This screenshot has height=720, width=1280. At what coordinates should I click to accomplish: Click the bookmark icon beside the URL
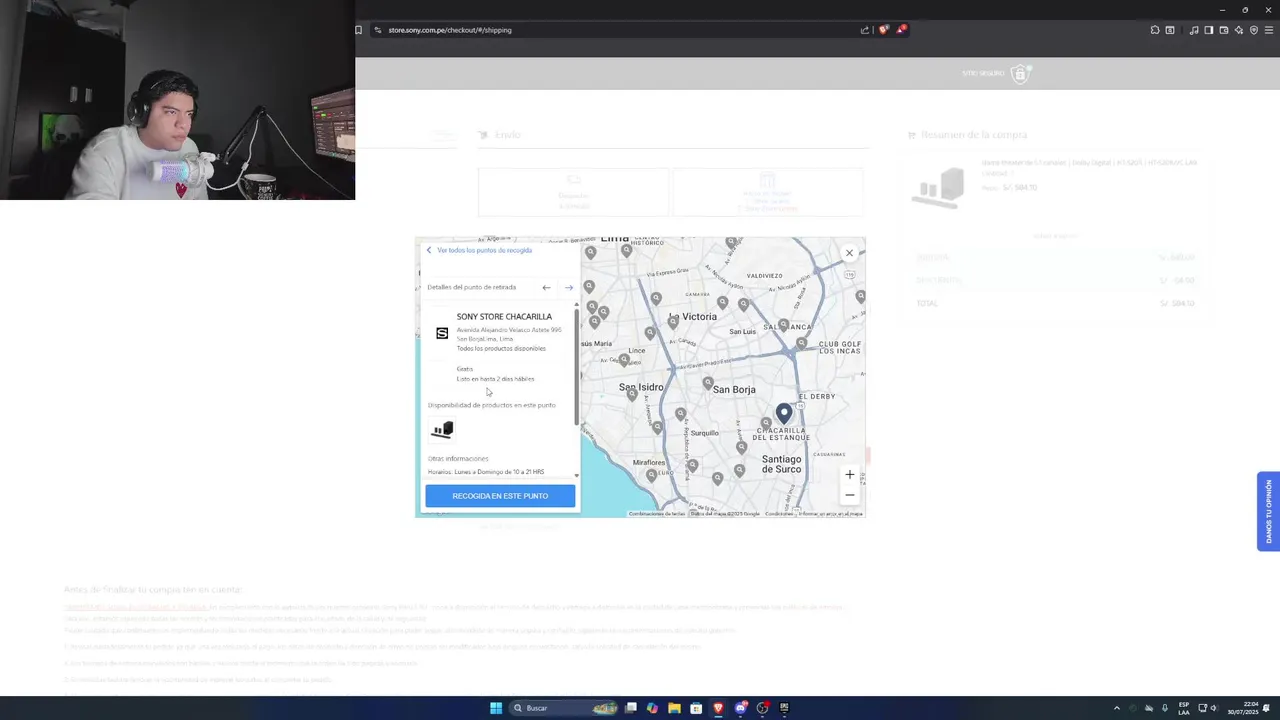(x=359, y=30)
